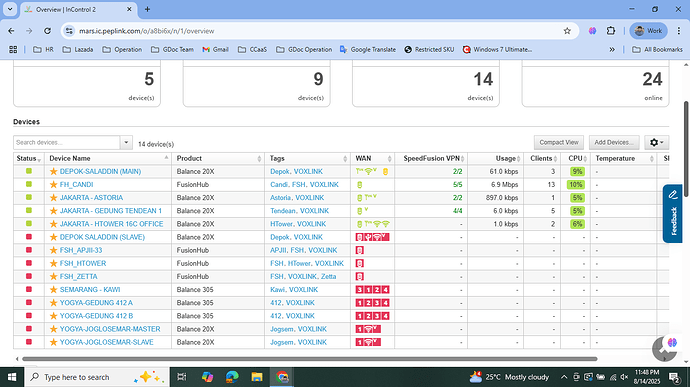Viewport: 690px width, 387px height.
Task: Reload the page with the refresh icon
Action: click(x=48, y=31)
